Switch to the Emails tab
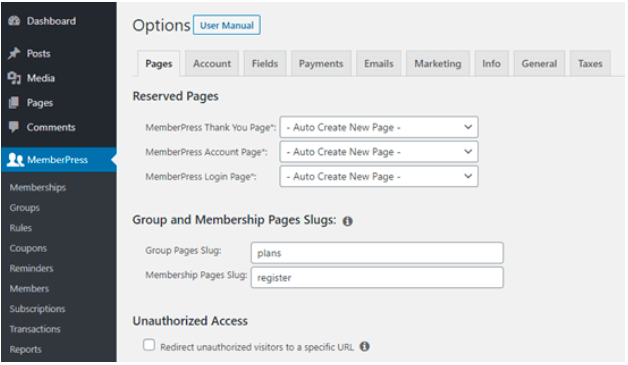The width and height of the screenshot is (628, 365). pos(378,63)
